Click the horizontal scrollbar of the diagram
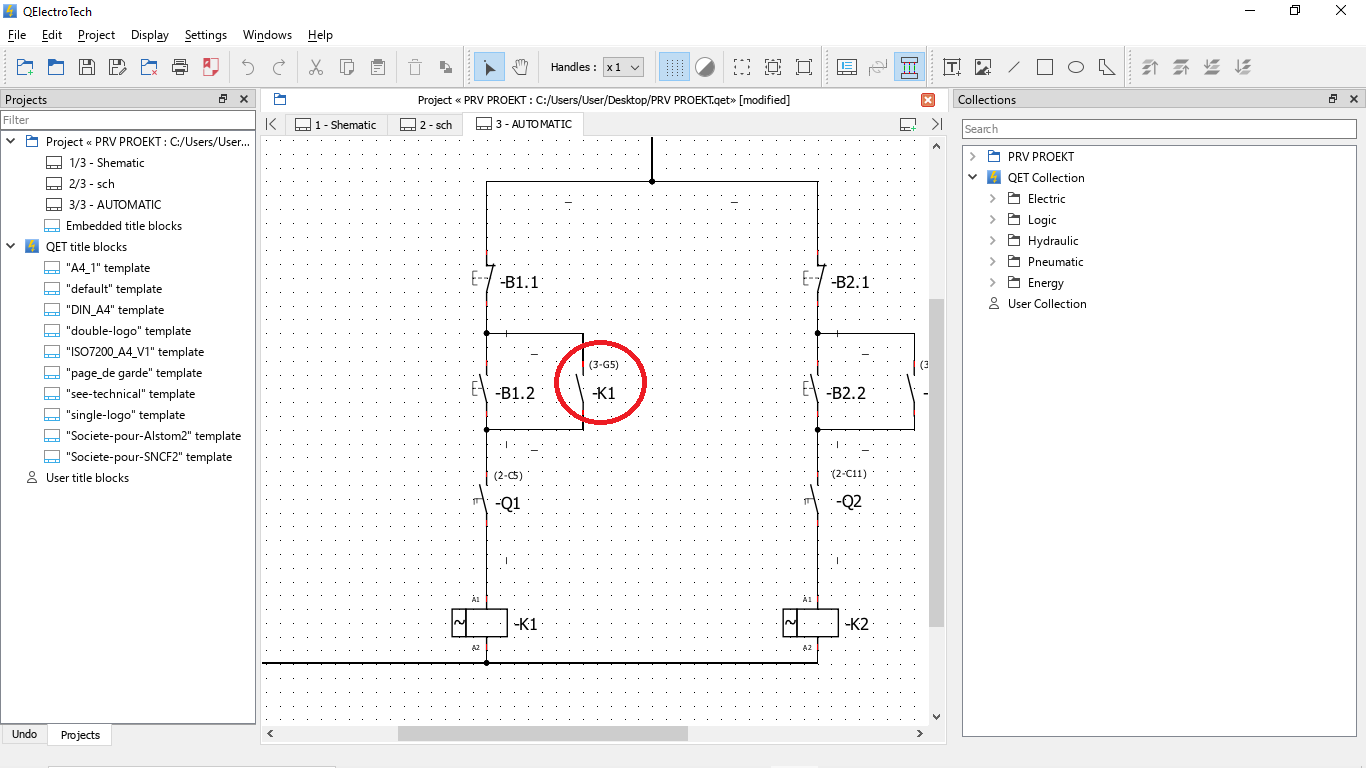 pos(542,734)
